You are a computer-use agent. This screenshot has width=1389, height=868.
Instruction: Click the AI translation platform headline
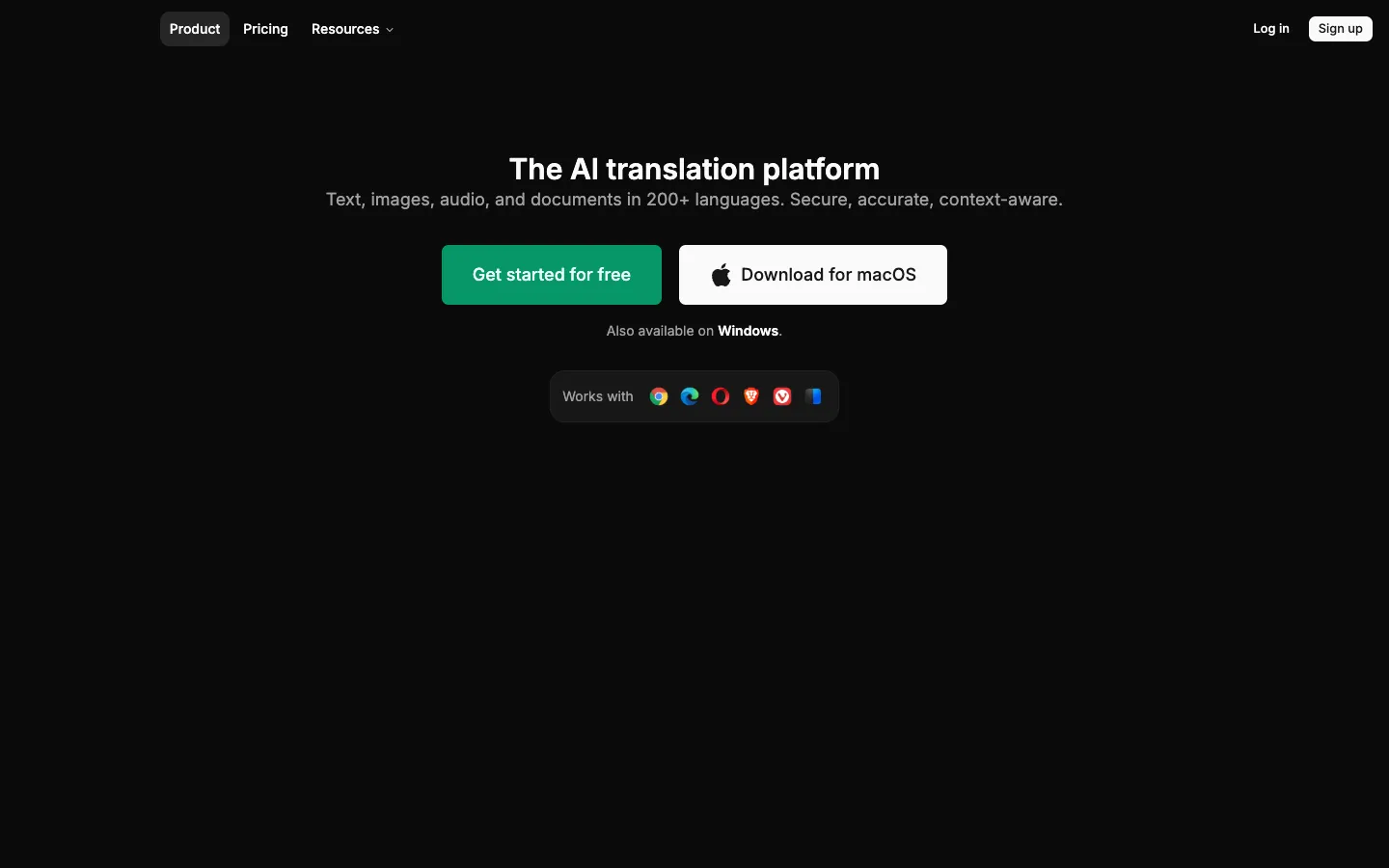tap(694, 169)
